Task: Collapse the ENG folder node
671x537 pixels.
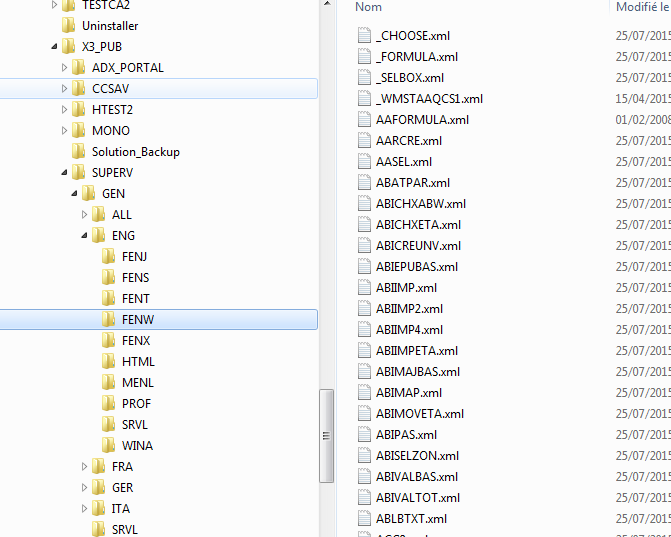Action: pos(85,236)
